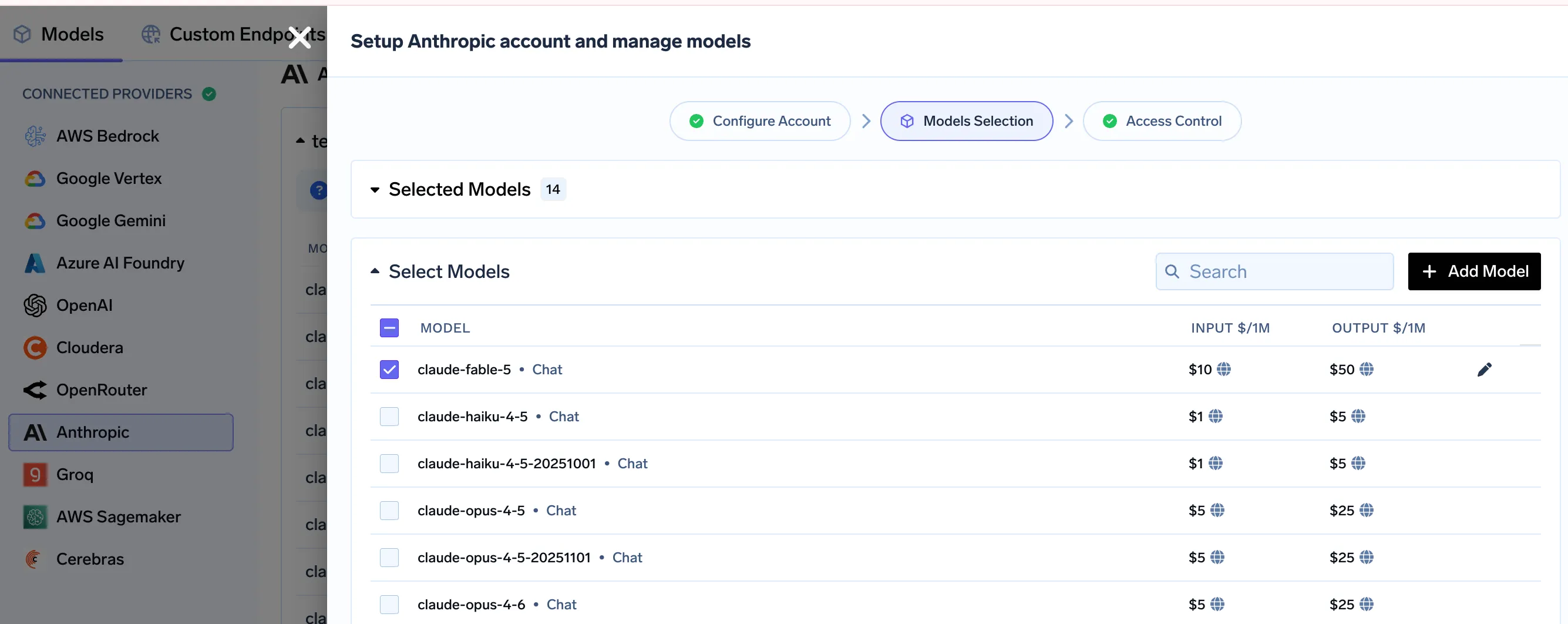Click the model Search input field

click(1274, 271)
